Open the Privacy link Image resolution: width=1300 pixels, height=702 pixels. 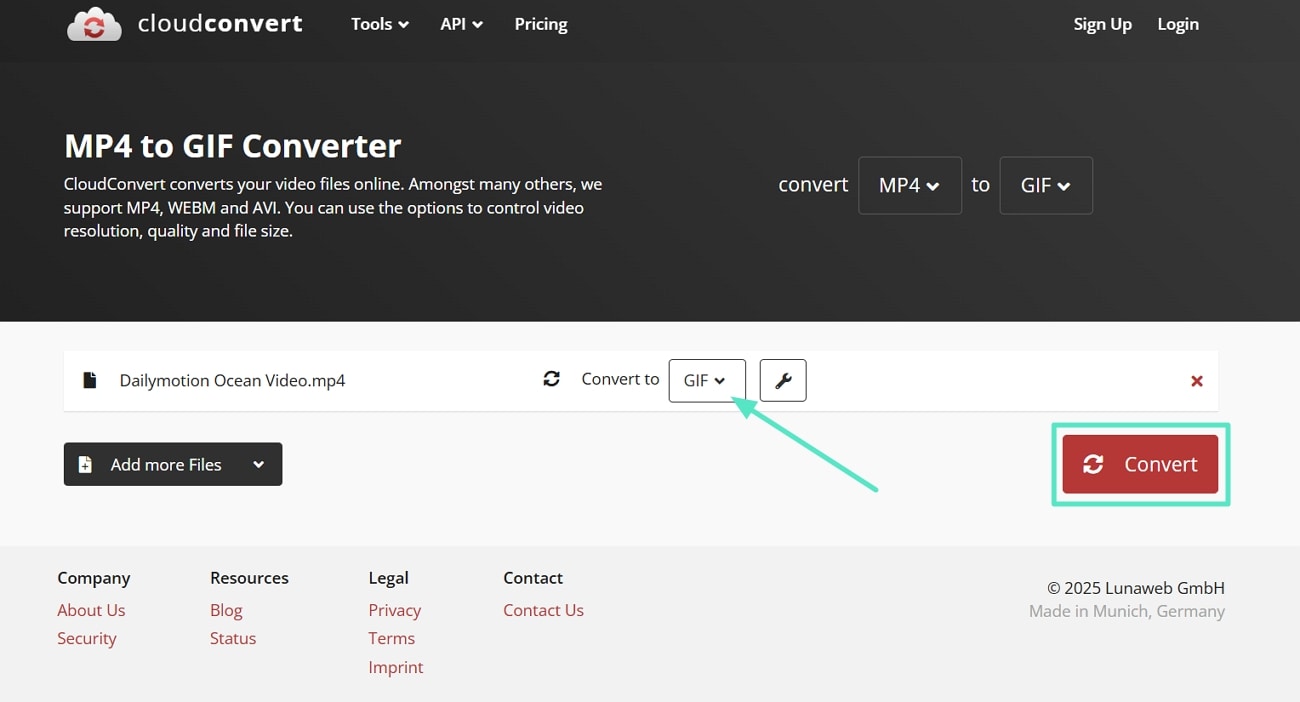tap(395, 610)
